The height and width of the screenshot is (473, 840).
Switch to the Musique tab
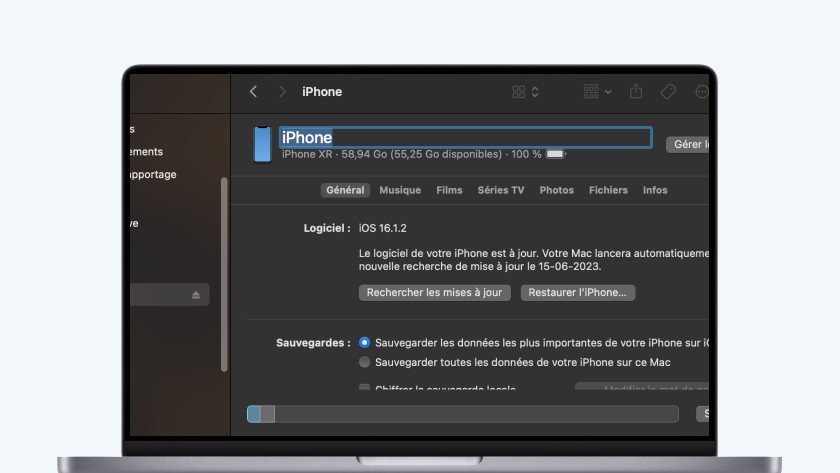pyautogui.click(x=400, y=190)
